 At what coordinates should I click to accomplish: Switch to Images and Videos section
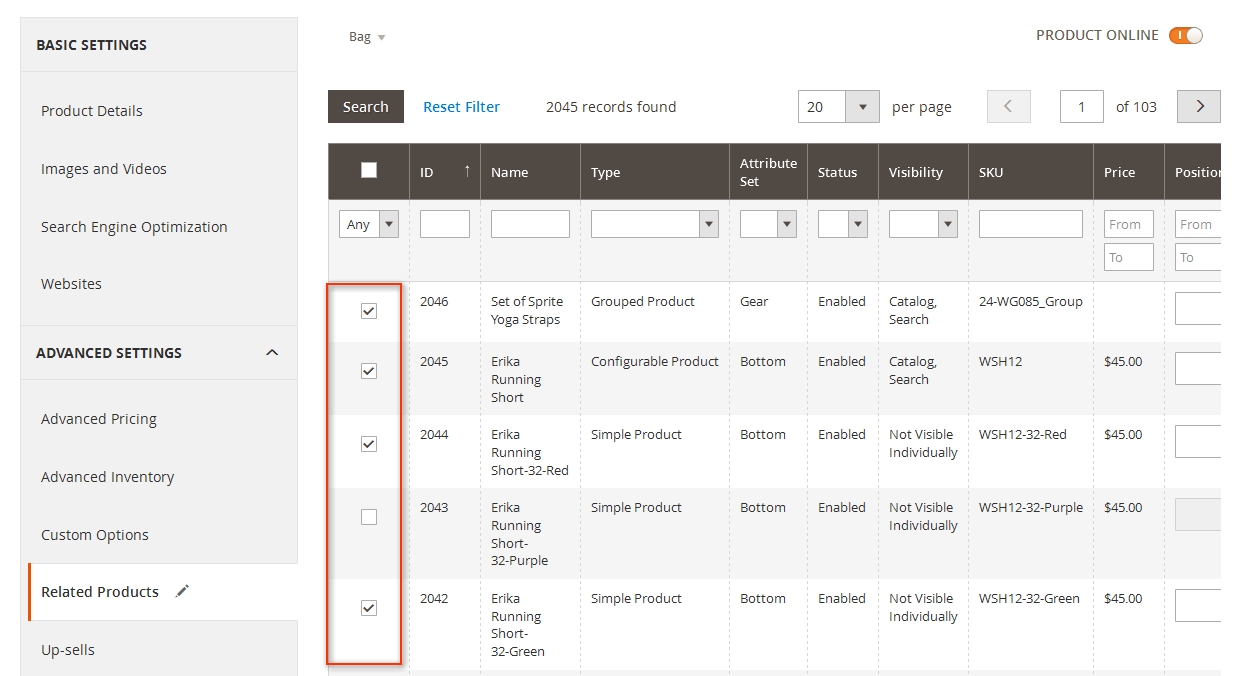point(104,169)
